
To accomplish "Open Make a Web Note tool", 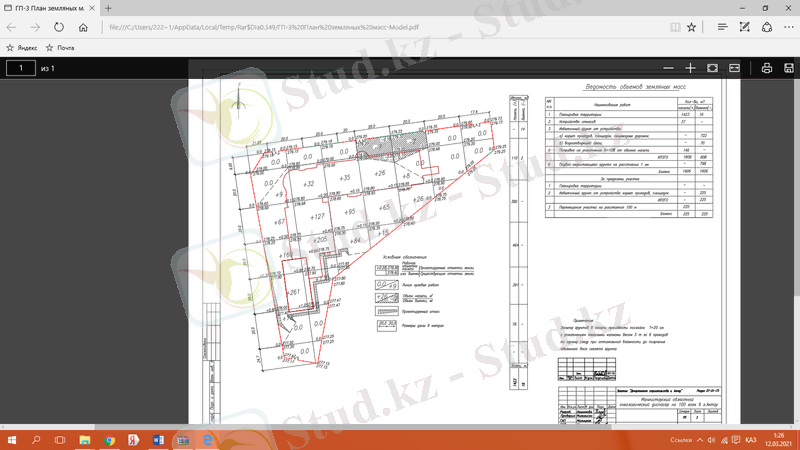I will (x=744, y=27).
